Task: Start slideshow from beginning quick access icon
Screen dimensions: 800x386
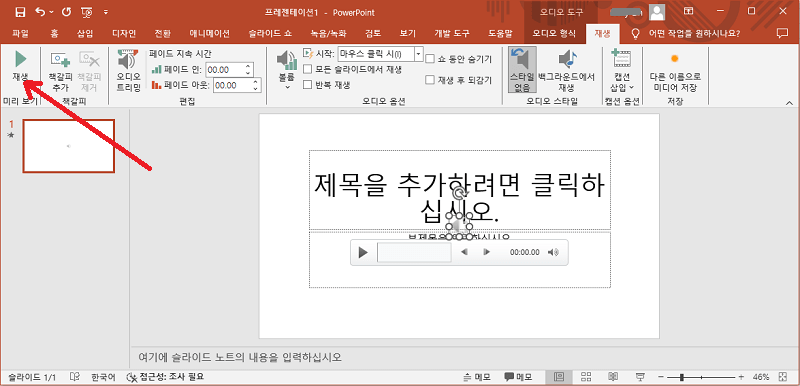Action: (87, 12)
